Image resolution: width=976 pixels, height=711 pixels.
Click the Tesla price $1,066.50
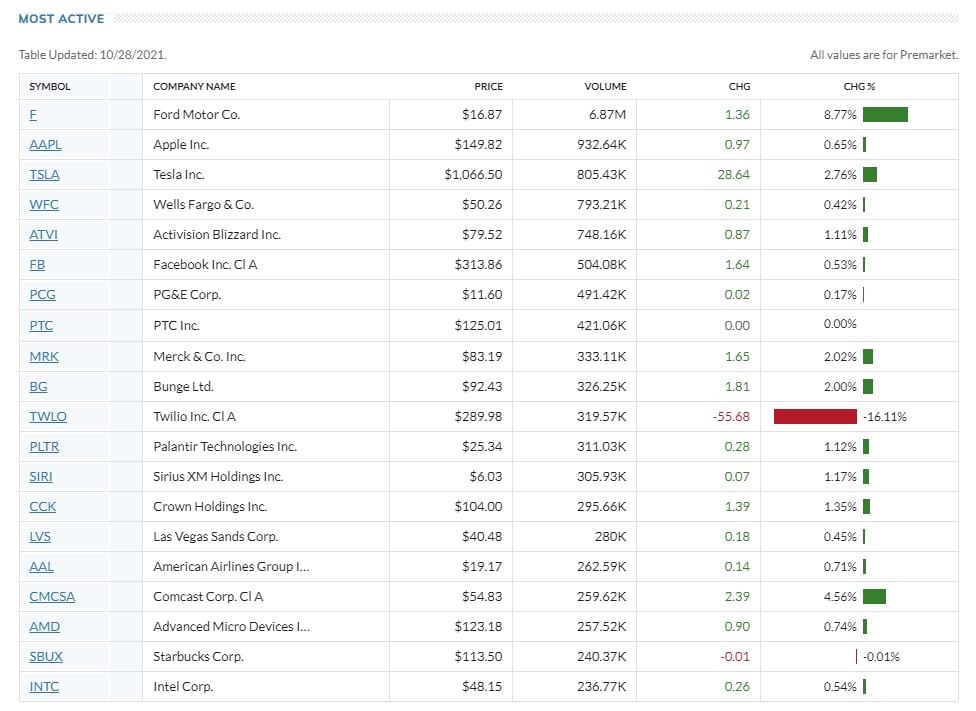[473, 174]
